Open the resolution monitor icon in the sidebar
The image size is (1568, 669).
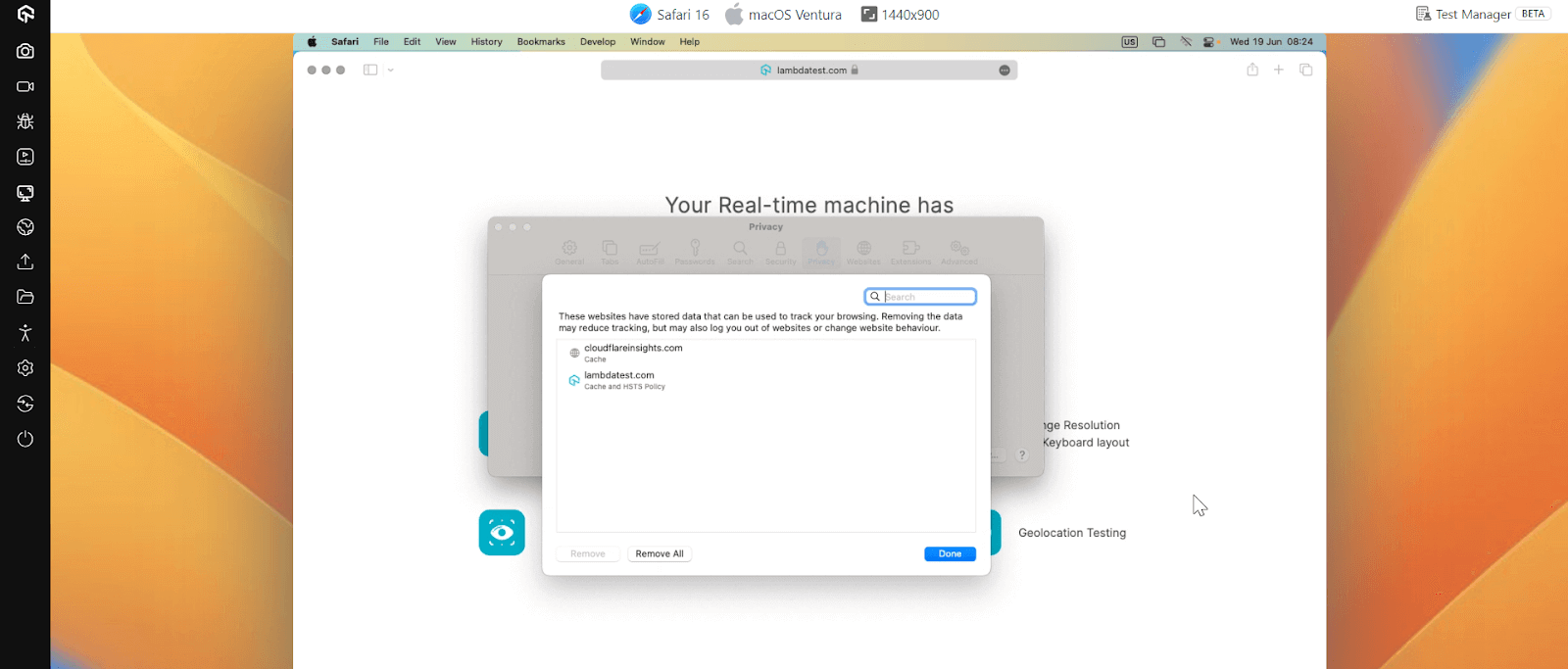click(25, 193)
